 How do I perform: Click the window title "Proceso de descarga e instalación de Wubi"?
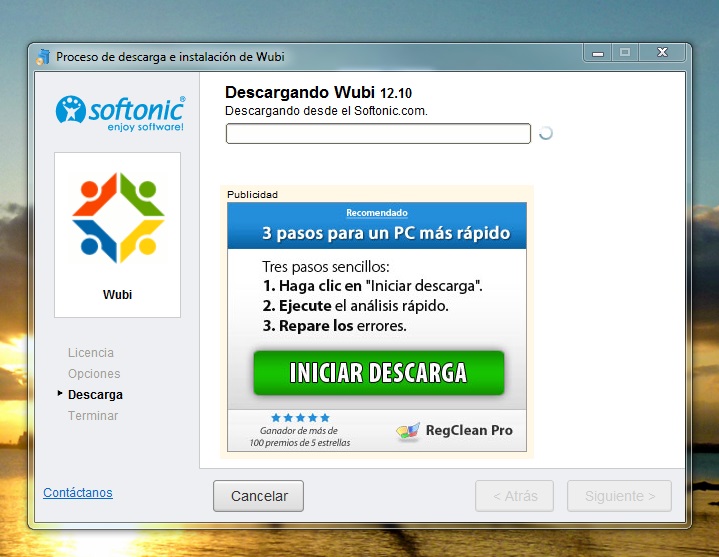(x=170, y=57)
